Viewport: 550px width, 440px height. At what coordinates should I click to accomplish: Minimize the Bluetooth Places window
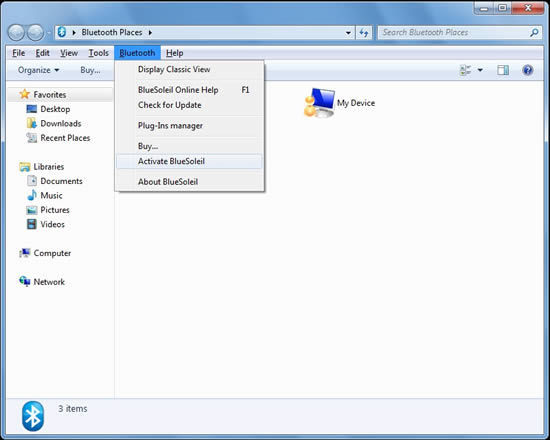point(484,8)
